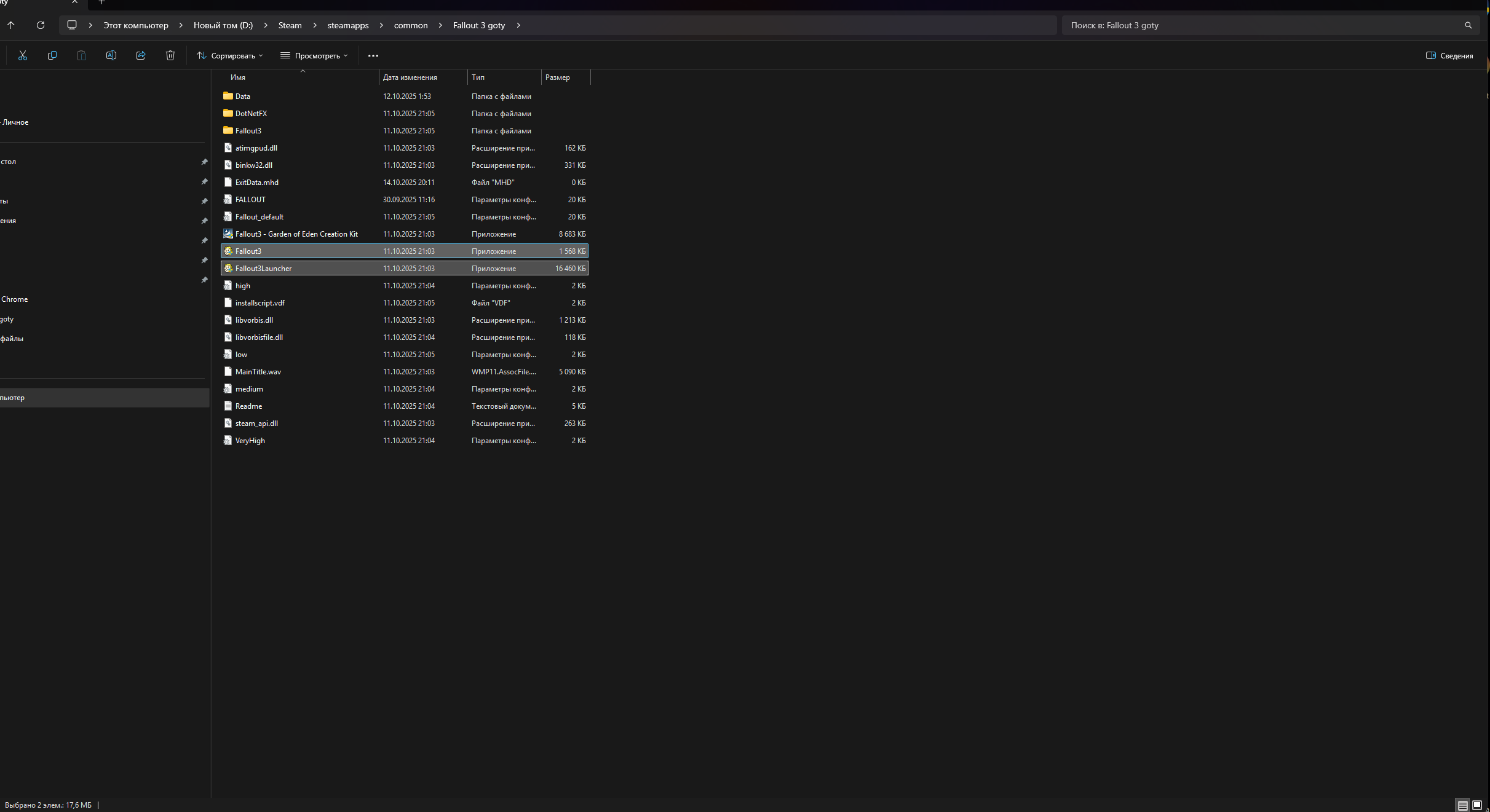Refresh the current folder view
The width and height of the screenshot is (1490, 812).
point(41,25)
